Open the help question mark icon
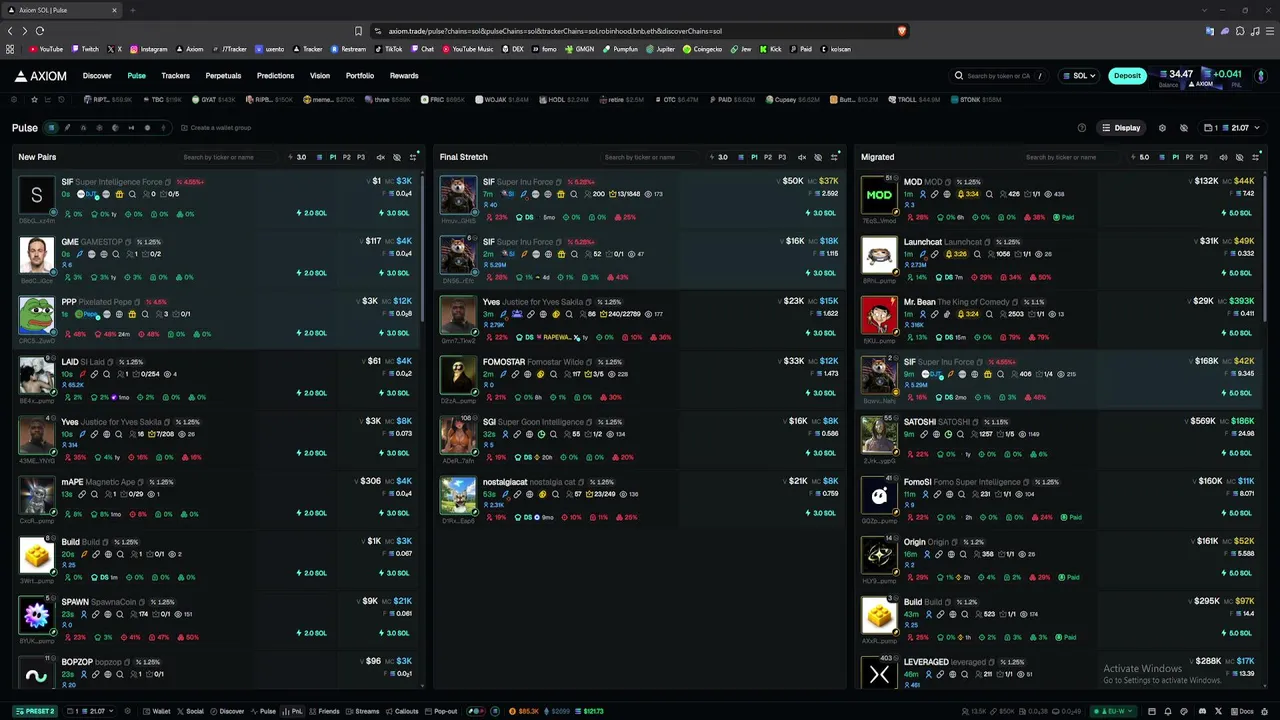1280x720 pixels. (1081, 128)
